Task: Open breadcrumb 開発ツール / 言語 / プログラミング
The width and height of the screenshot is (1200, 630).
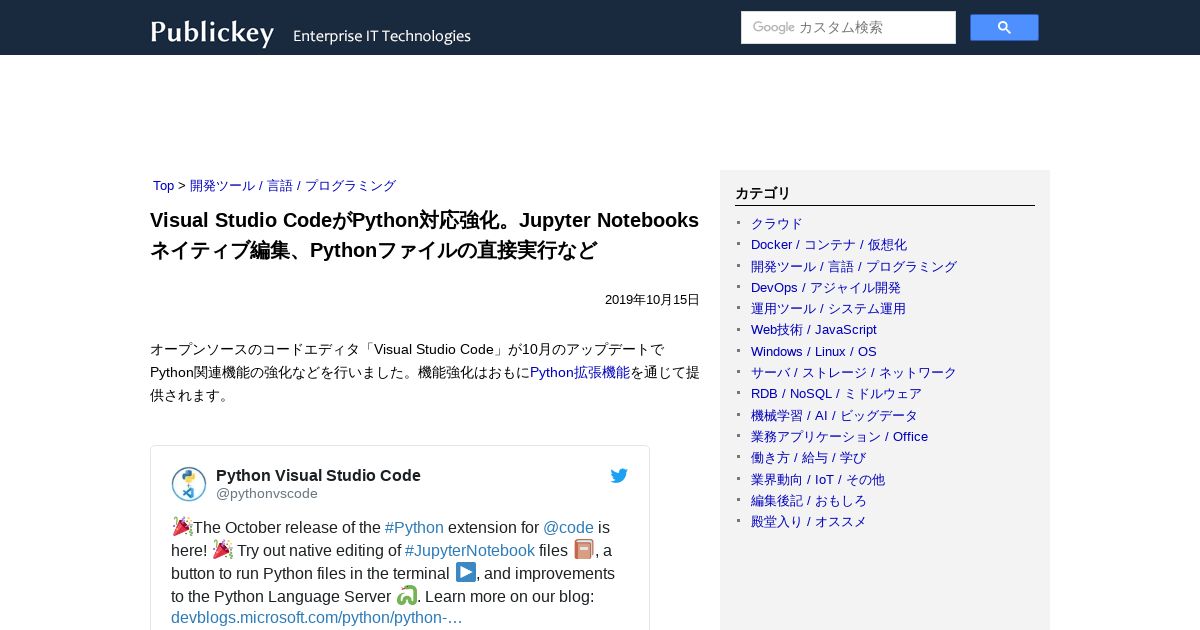Action: (293, 186)
